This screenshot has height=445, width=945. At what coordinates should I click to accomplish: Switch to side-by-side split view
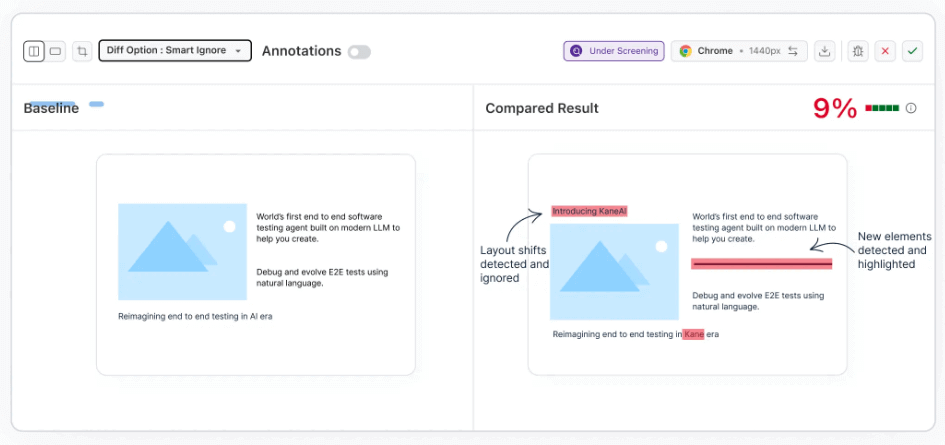click(34, 51)
